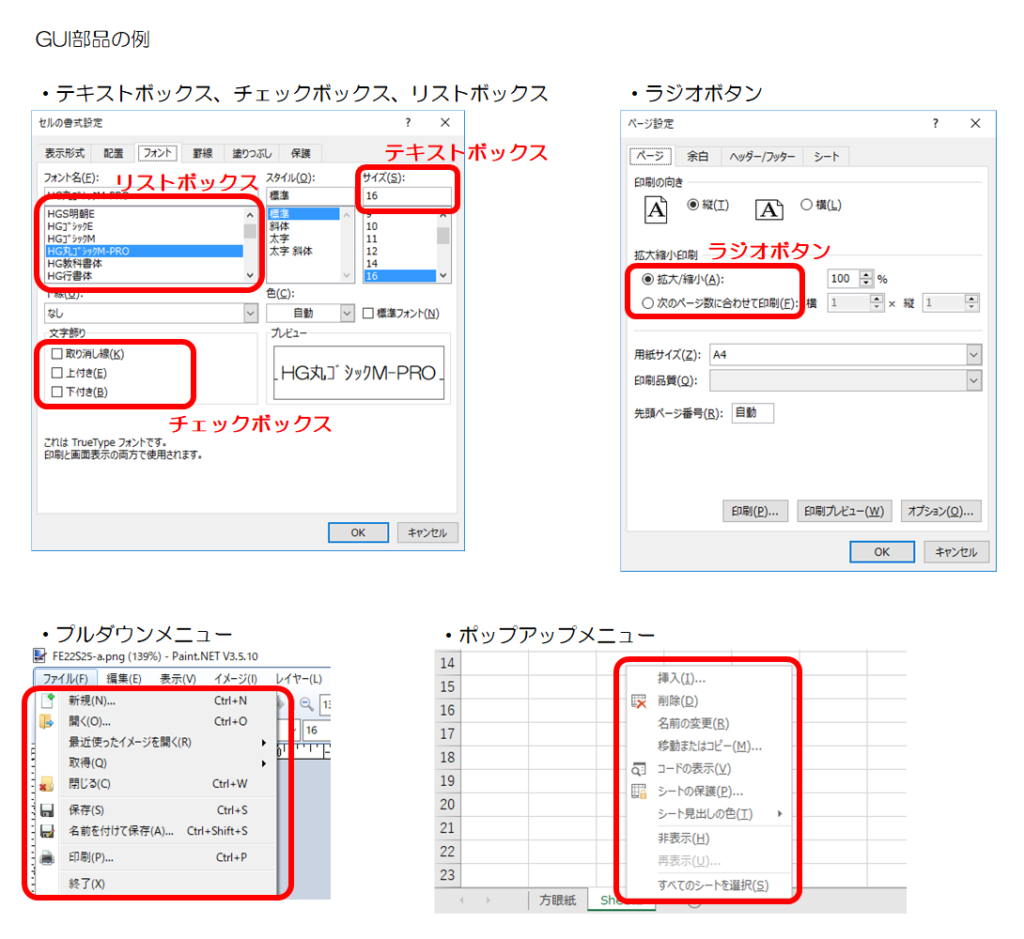Click the red delete icon beside 削除(D)

(x=638, y=701)
